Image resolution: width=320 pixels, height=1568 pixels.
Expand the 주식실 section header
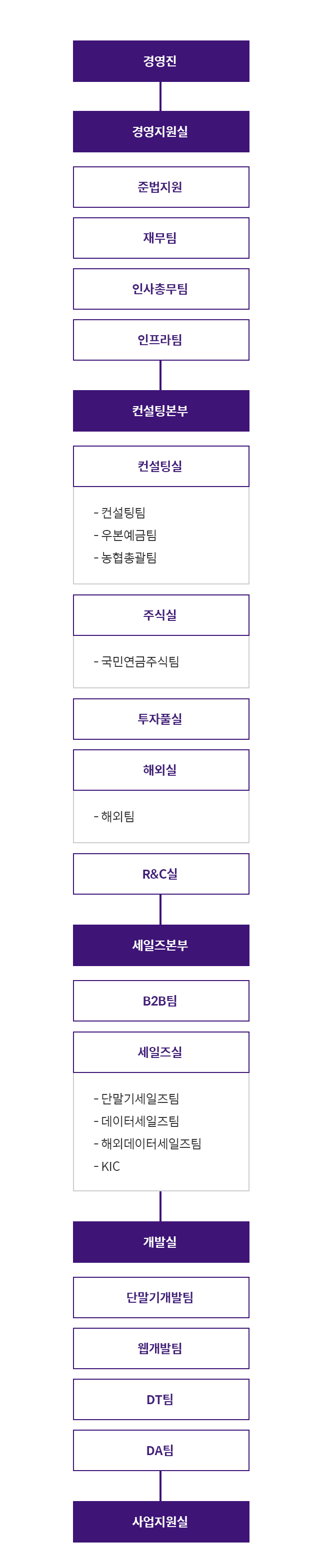161,615
